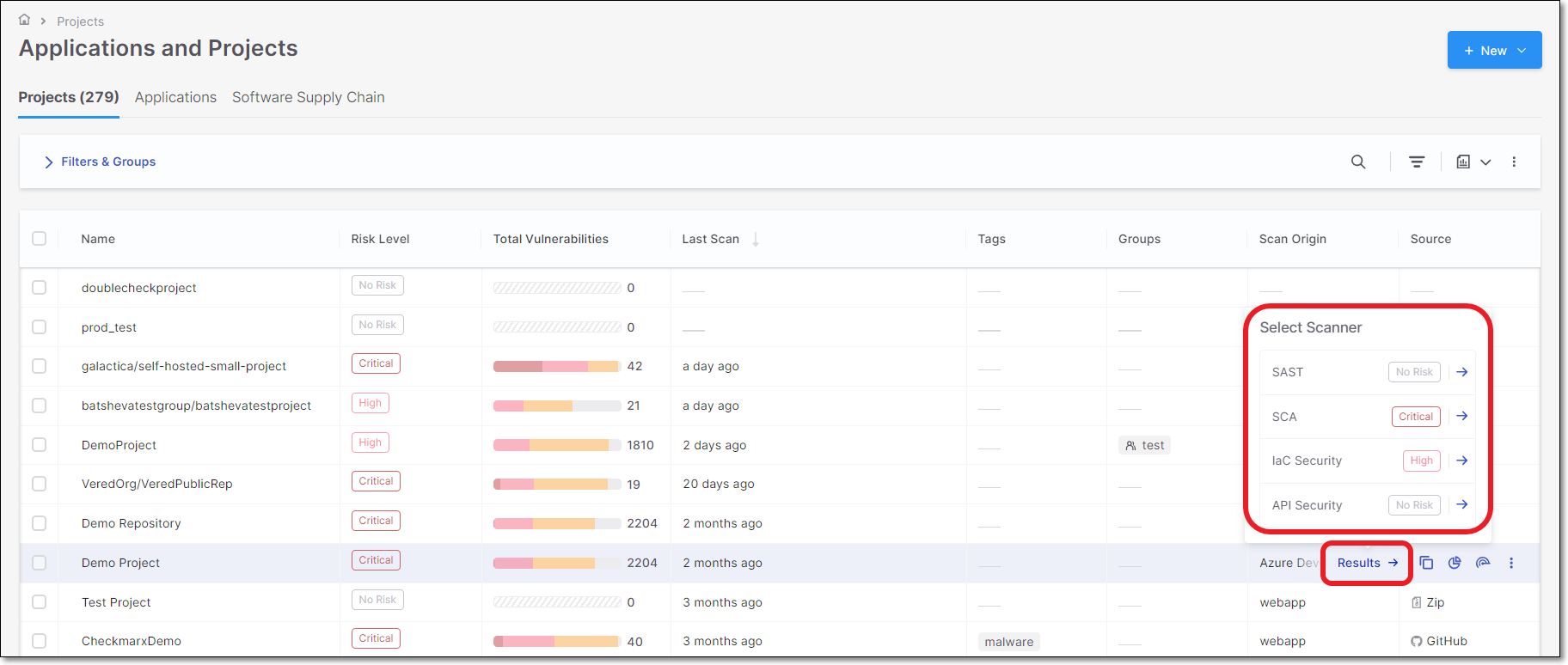Switch to the Applications tab

(175, 97)
